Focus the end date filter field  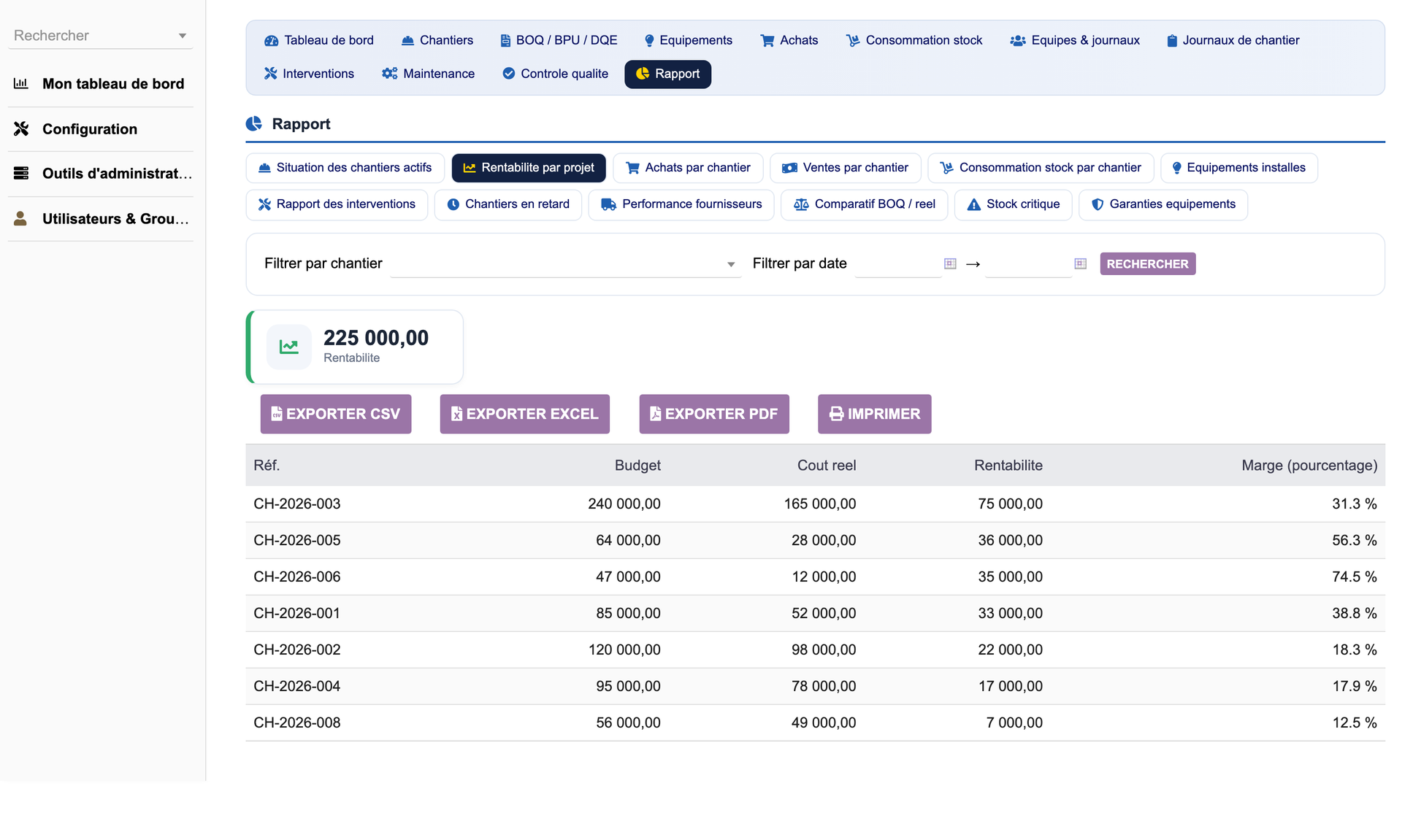point(1028,264)
